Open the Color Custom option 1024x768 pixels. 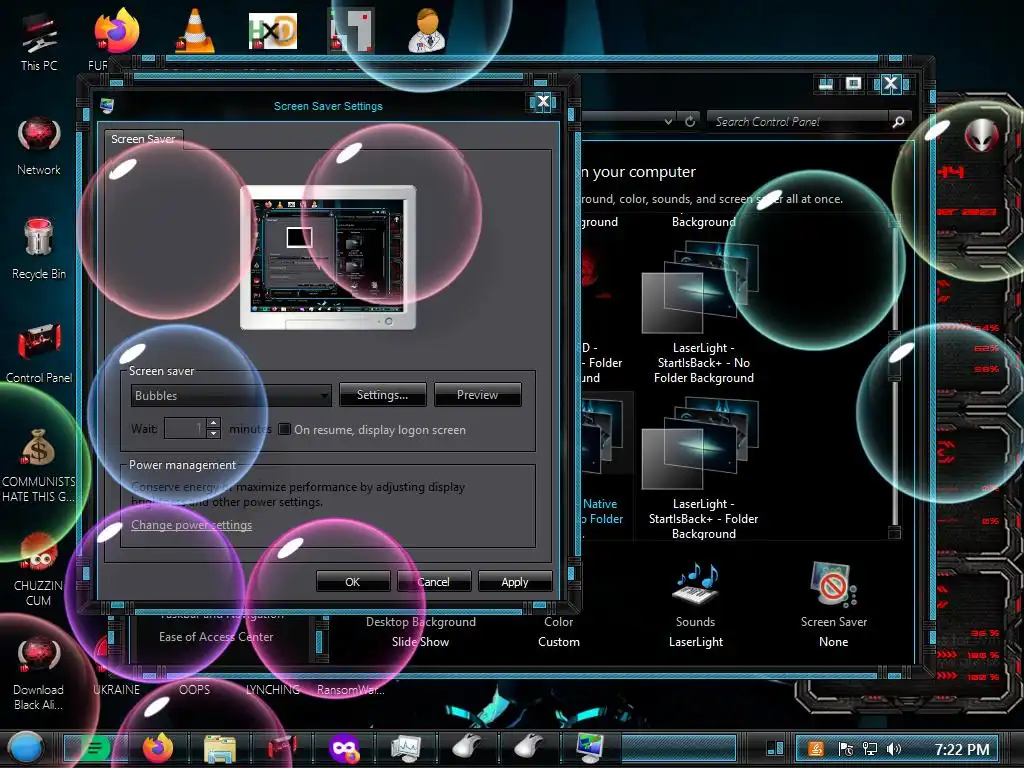(558, 632)
